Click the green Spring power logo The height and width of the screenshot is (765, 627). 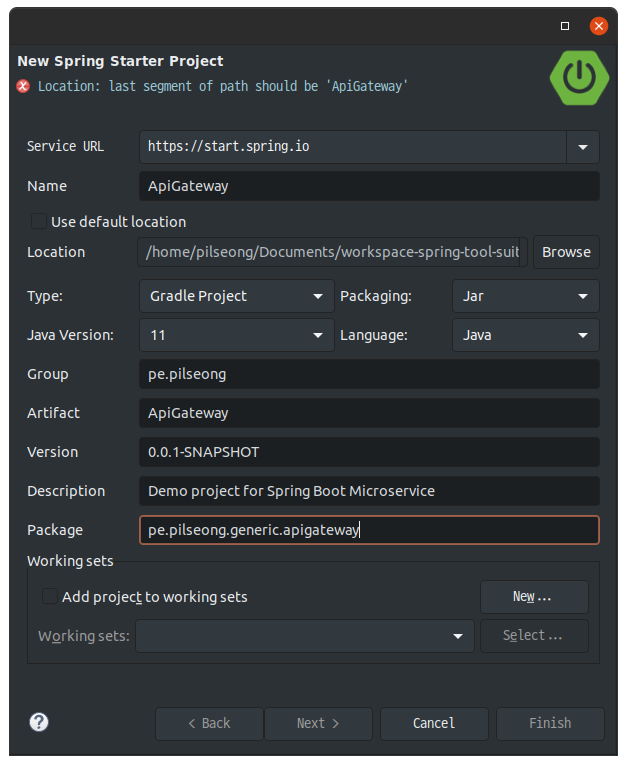[x=579, y=78]
